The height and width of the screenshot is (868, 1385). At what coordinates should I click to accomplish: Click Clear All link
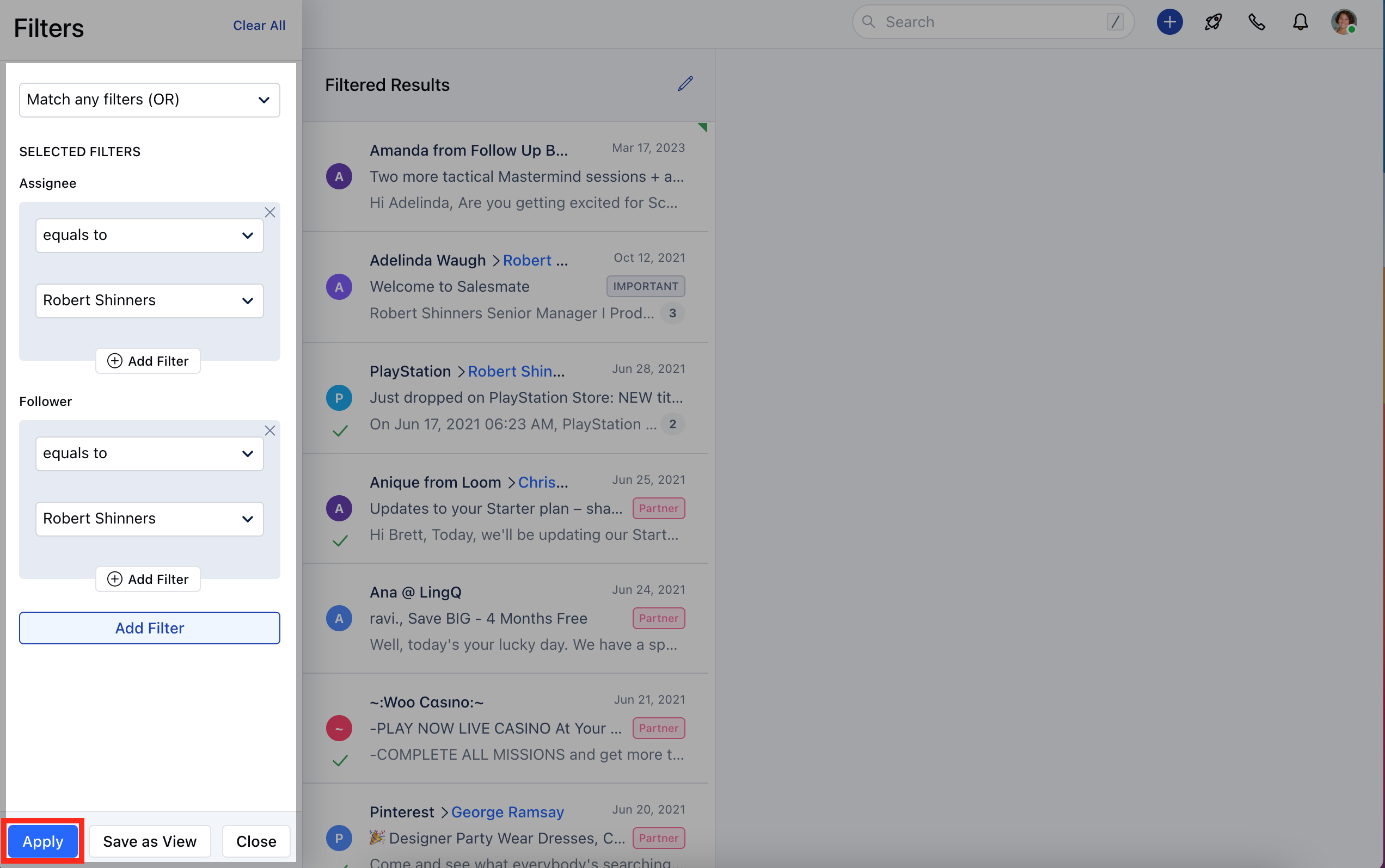[x=259, y=25]
